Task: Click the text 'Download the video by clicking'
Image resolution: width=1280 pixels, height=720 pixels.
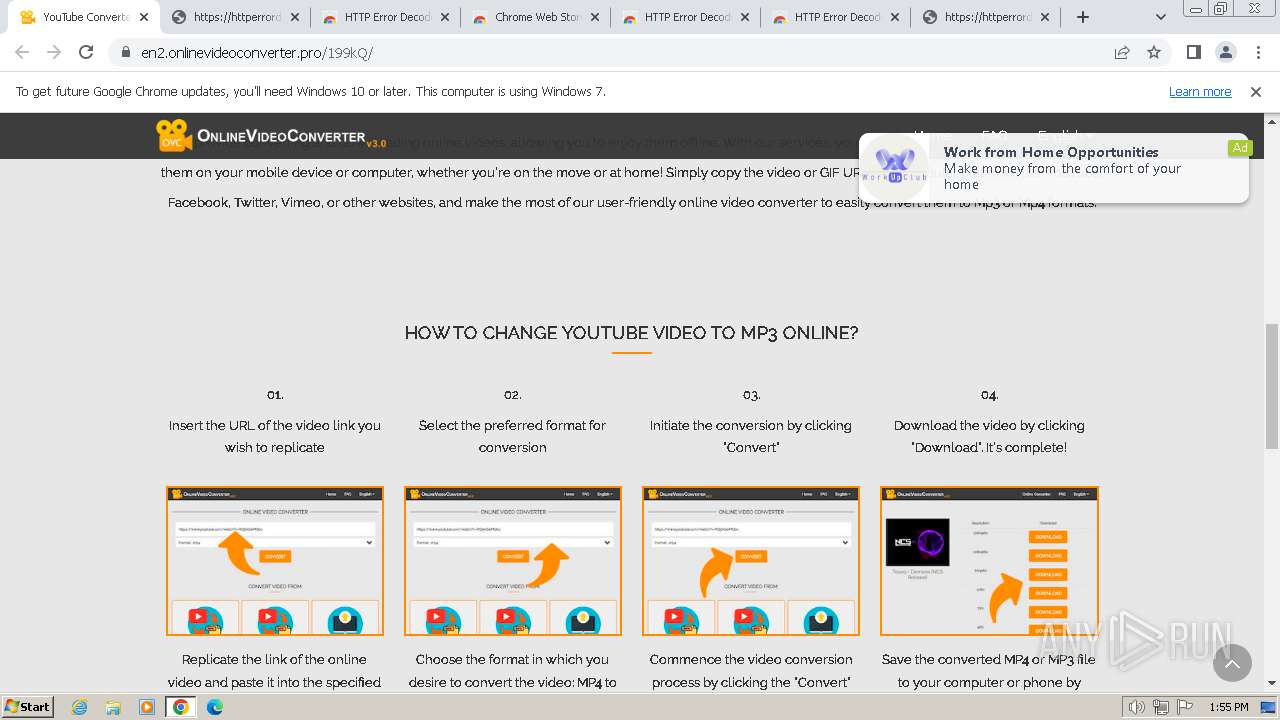Action: click(x=989, y=425)
